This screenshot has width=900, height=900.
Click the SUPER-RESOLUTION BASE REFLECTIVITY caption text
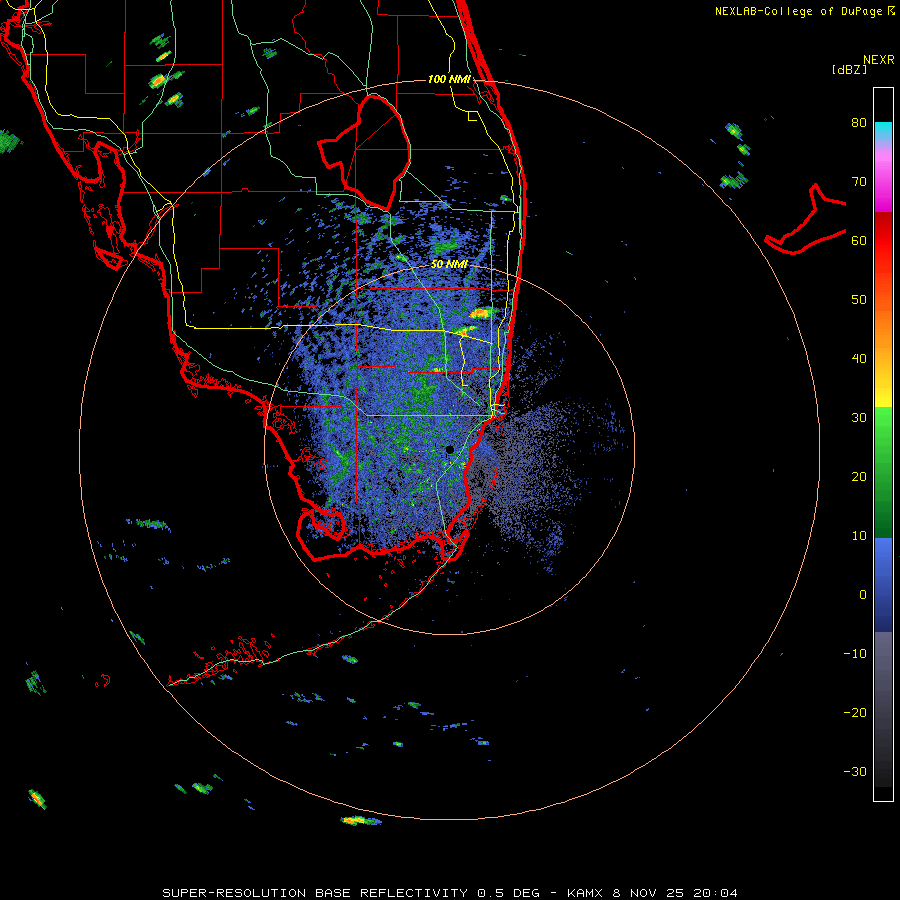[315, 893]
